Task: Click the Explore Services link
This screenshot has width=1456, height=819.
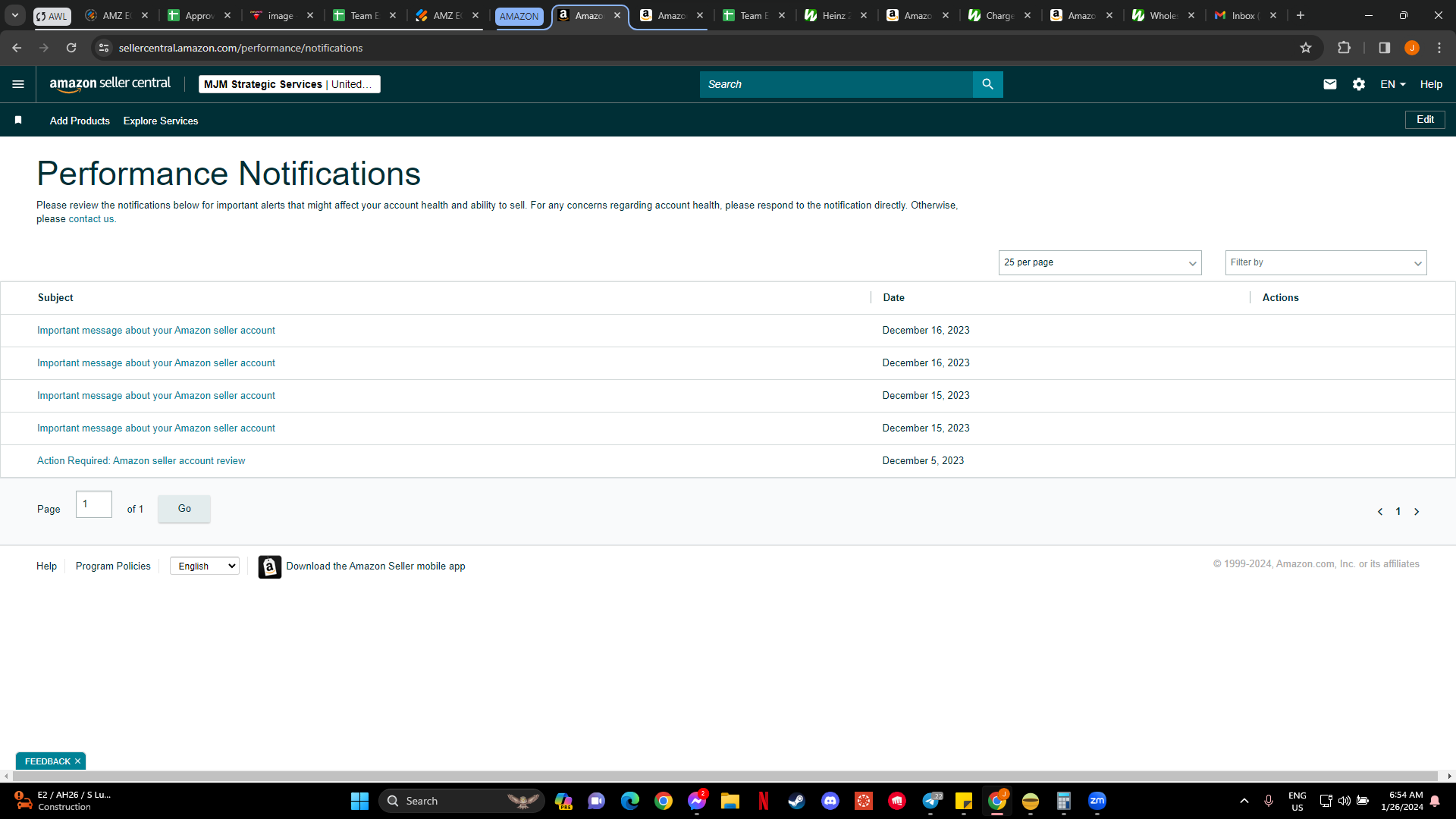Action: 161,121
